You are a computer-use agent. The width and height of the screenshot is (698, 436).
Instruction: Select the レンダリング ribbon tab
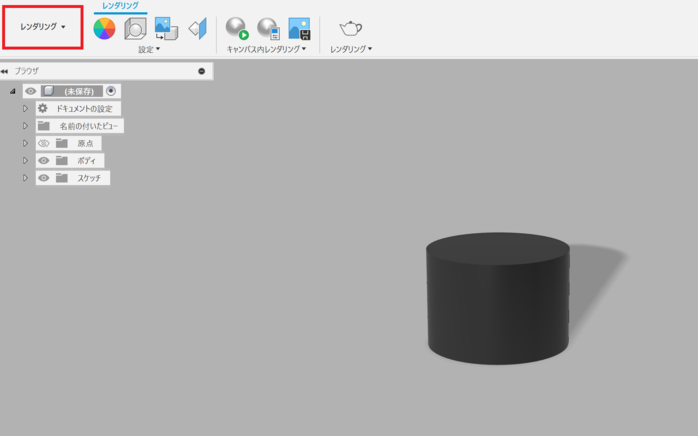point(120,6)
